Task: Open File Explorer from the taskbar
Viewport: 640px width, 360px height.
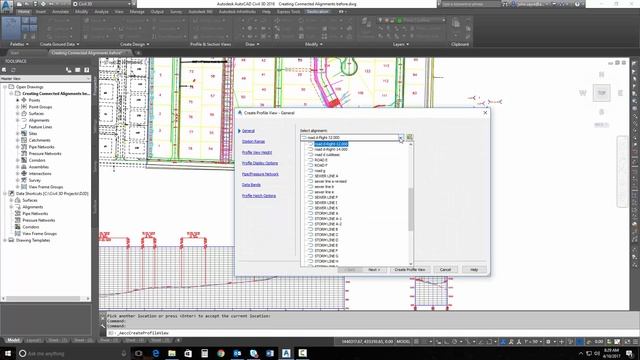Action: (x=172, y=353)
